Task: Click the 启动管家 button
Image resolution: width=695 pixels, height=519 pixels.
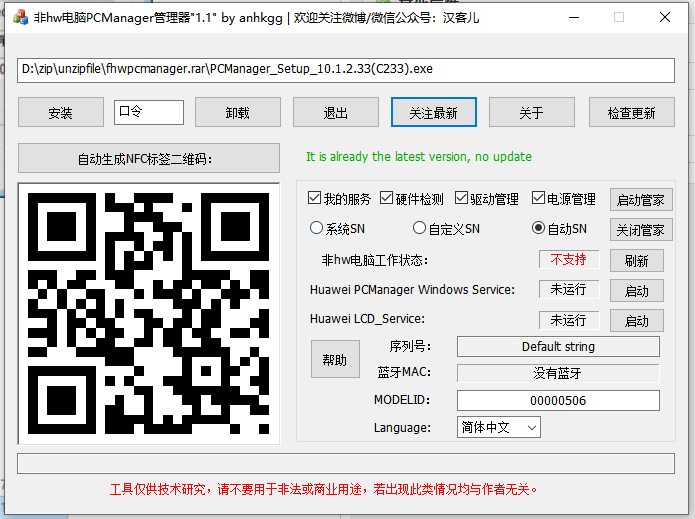Action: (x=641, y=200)
